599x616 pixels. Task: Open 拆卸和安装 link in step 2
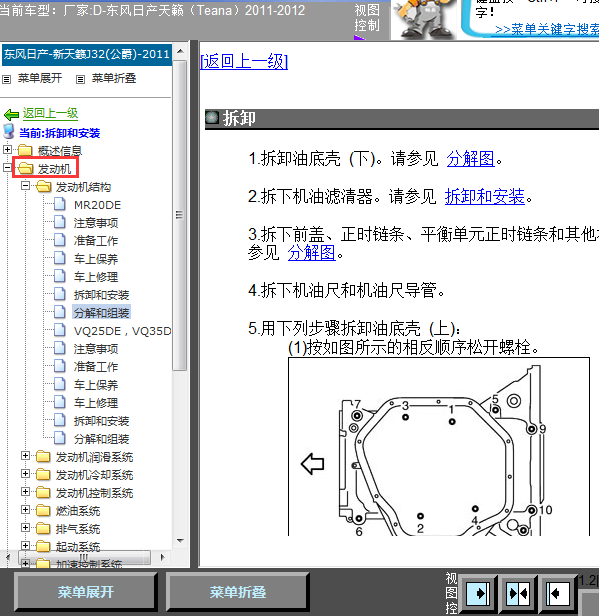(x=484, y=196)
